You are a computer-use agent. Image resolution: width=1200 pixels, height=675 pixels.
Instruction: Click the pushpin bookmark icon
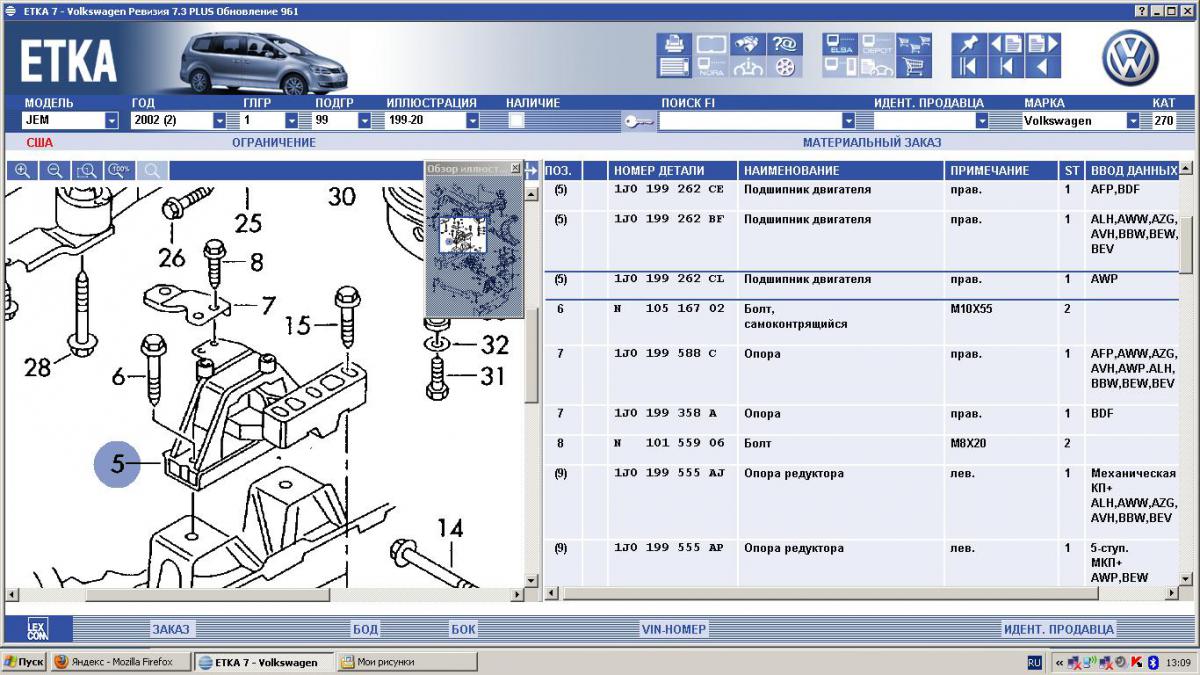(x=969, y=44)
